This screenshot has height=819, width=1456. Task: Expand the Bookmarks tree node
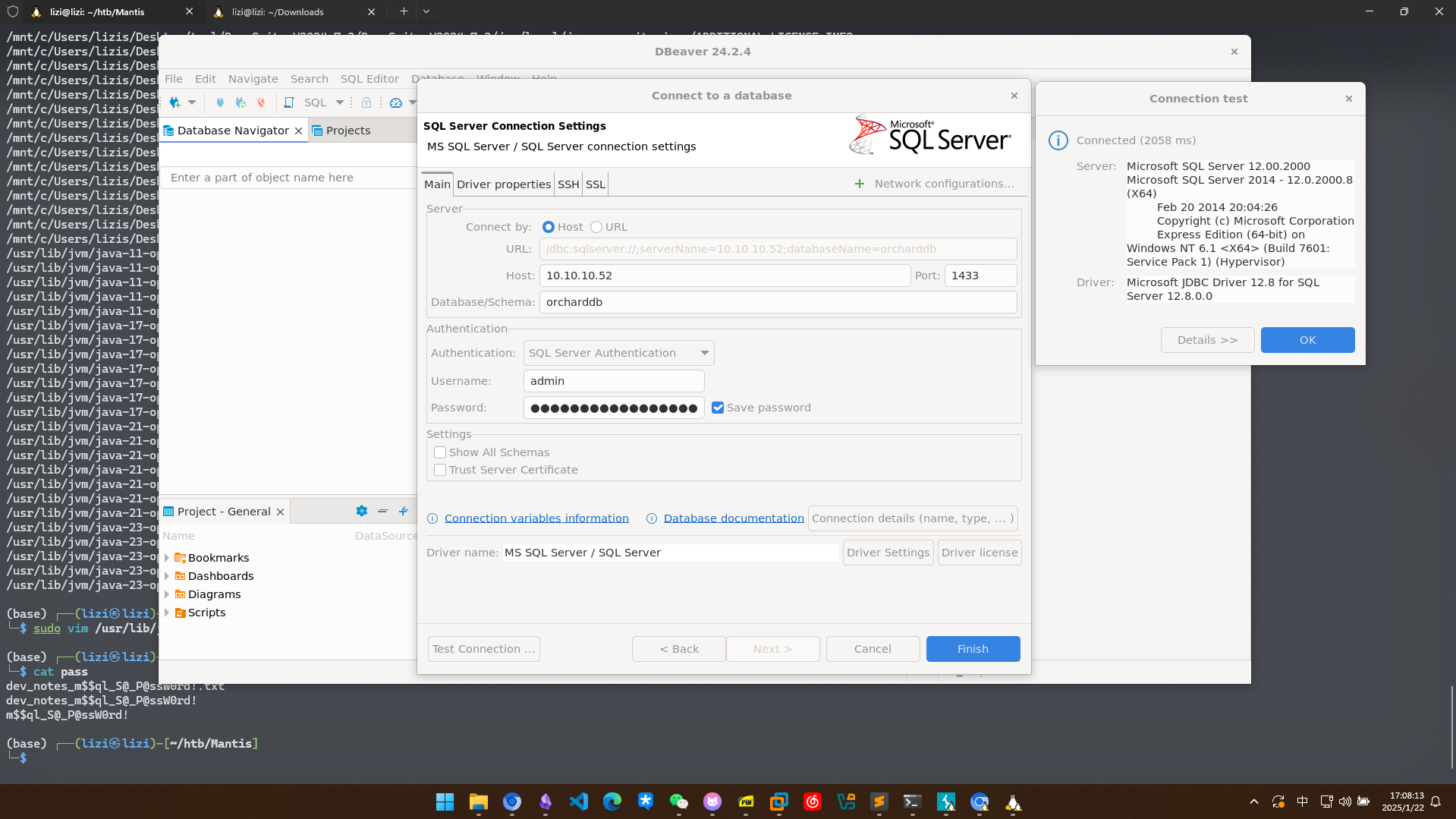tap(167, 558)
